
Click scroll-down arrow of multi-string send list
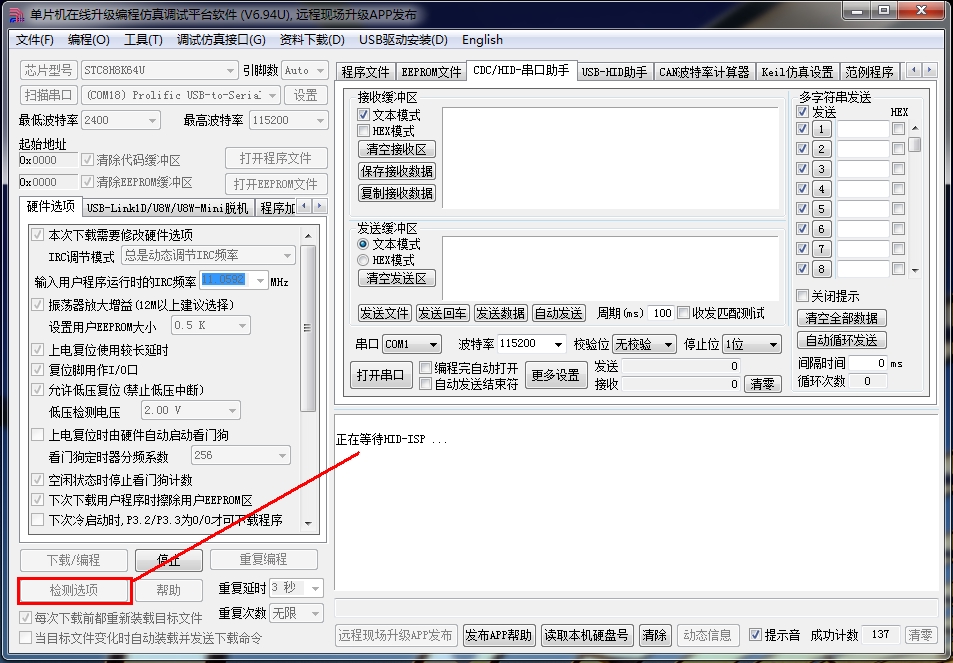coord(915,270)
